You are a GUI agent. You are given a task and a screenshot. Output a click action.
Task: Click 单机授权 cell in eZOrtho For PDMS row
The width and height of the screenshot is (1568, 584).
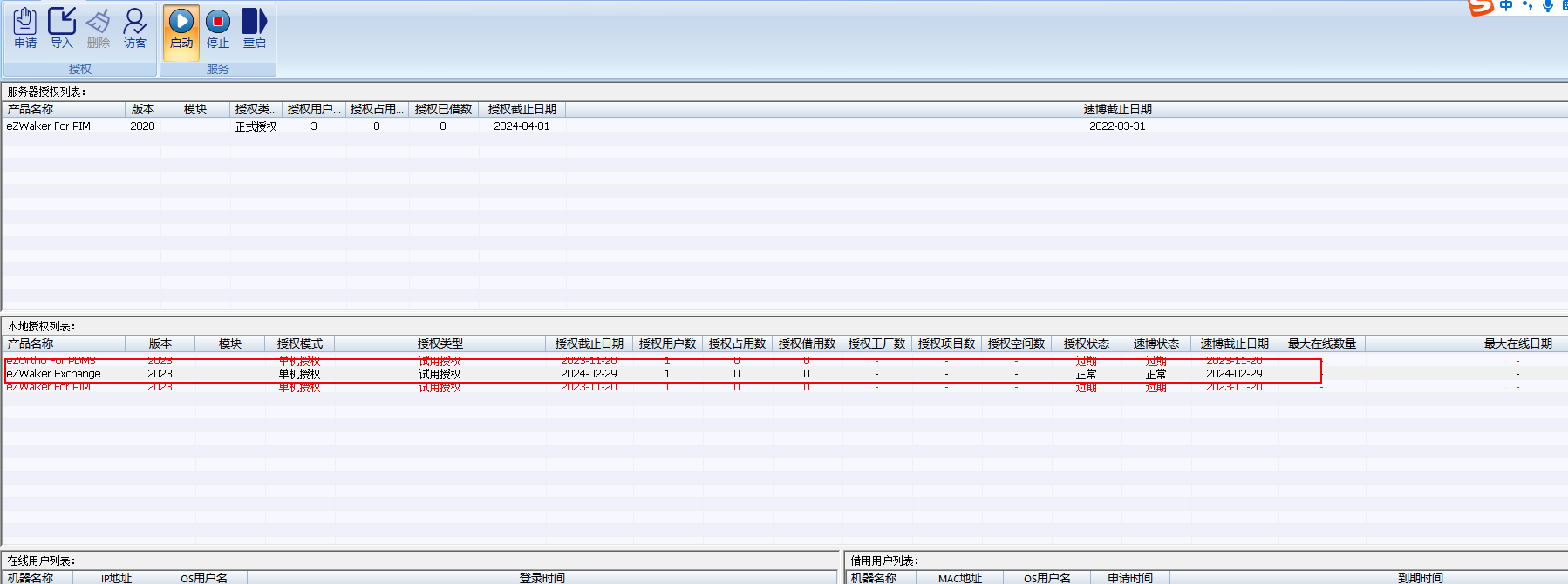(300, 361)
